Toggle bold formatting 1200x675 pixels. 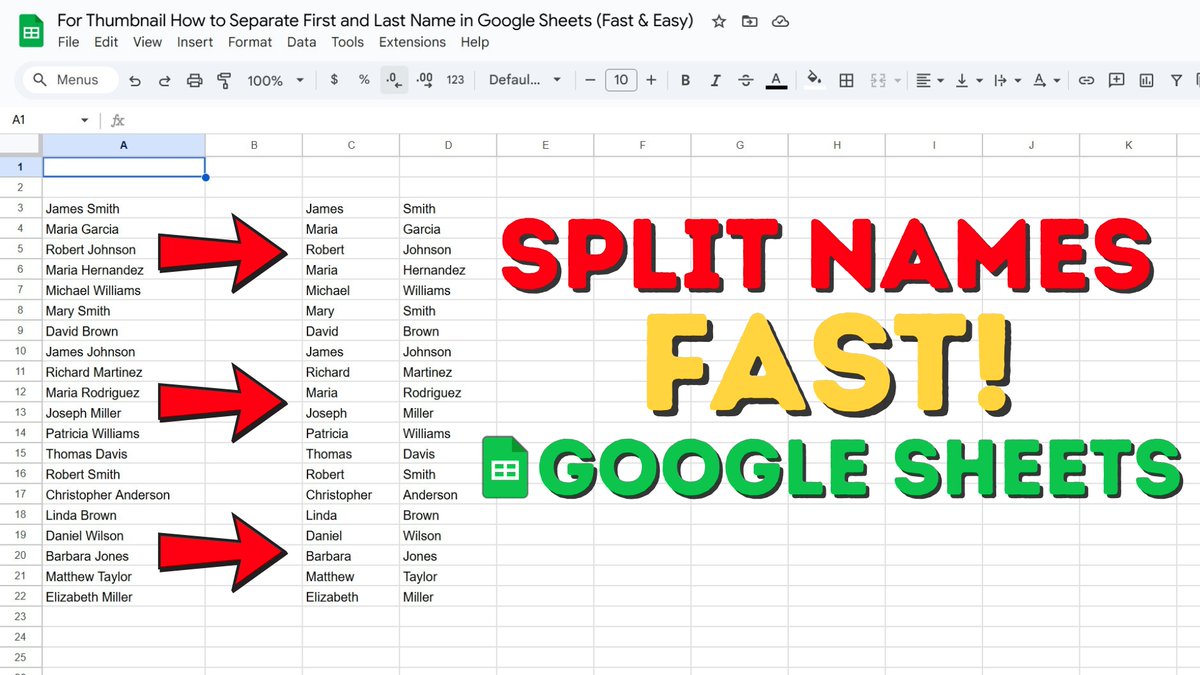tap(685, 80)
